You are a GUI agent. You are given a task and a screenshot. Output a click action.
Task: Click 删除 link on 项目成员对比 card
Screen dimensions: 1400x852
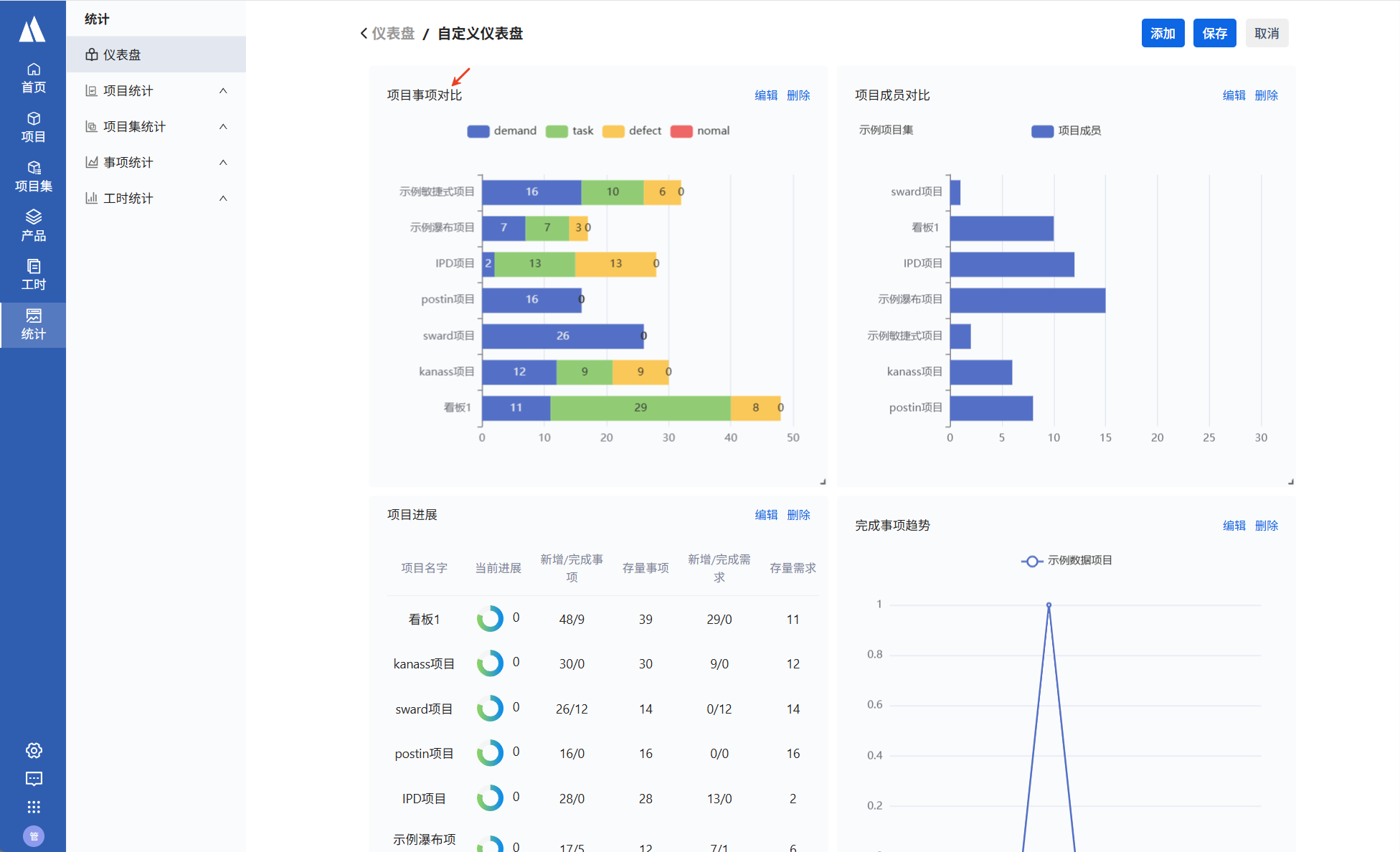(1266, 95)
